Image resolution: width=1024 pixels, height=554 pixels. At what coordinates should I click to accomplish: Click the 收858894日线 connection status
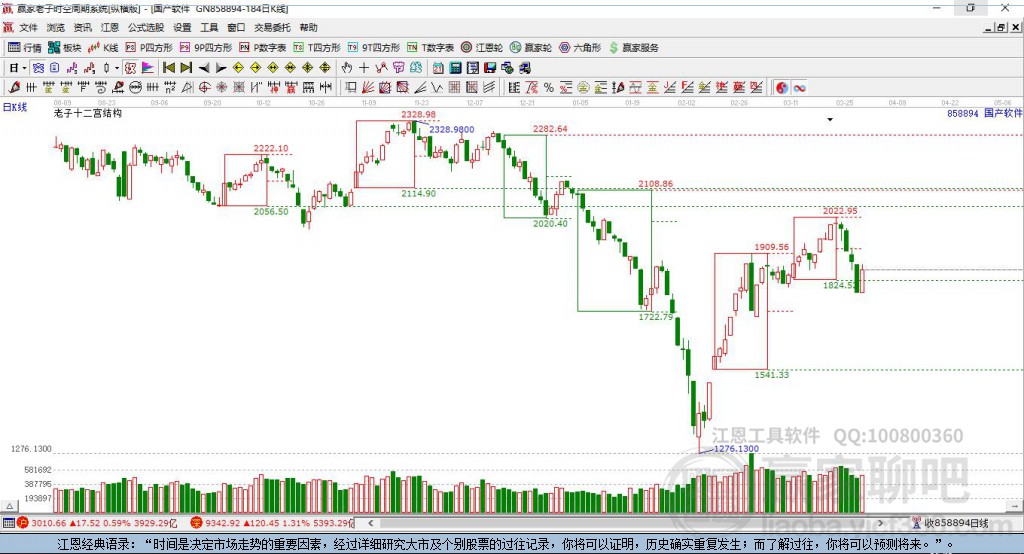click(950, 523)
